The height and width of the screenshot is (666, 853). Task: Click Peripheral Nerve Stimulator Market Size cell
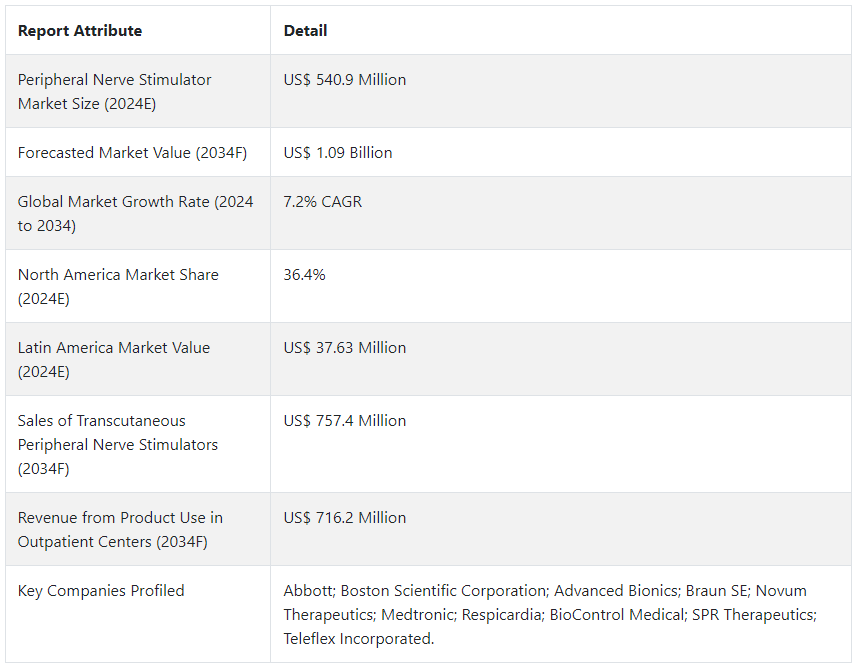click(x=114, y=91)
